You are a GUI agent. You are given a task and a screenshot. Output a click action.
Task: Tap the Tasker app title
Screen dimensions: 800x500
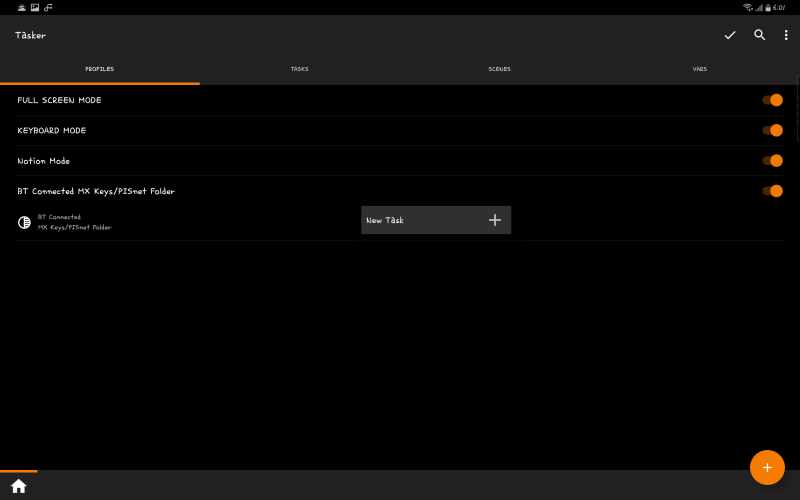click(x=31, y=35)
